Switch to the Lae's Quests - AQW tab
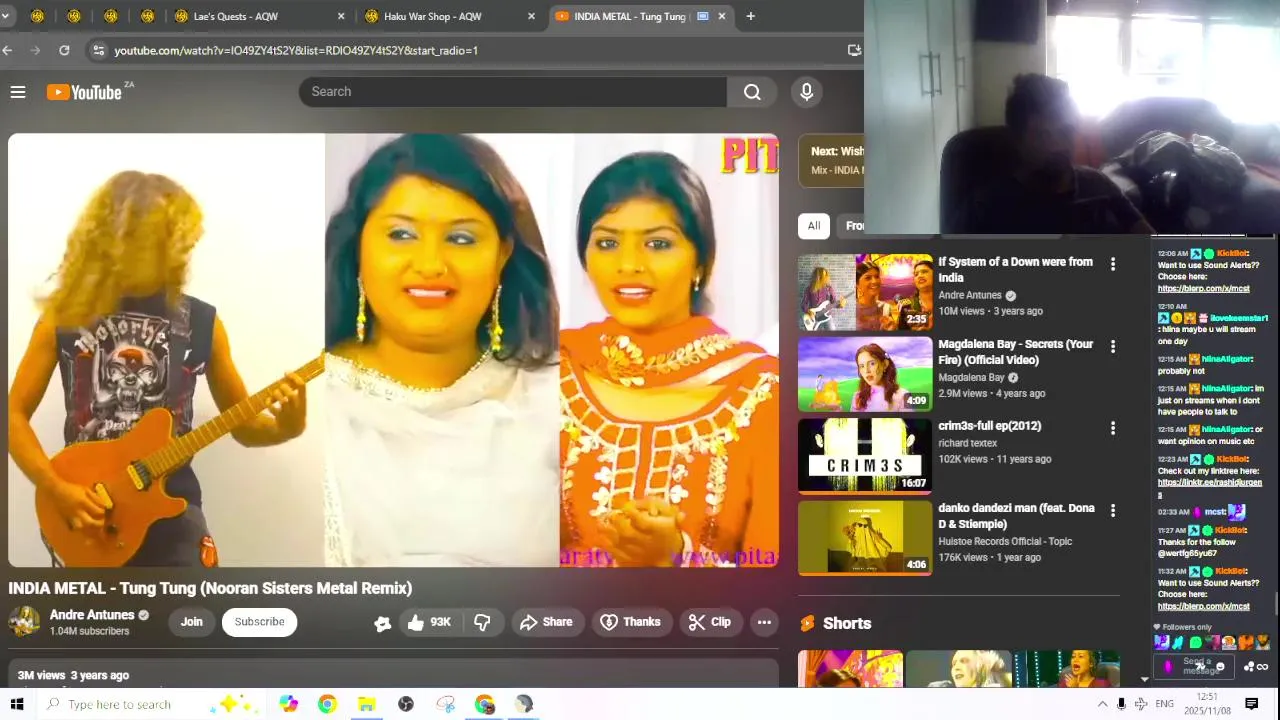Image resolution: width=1280 pixels, height=720 pixels. click(x=254, y=16)
